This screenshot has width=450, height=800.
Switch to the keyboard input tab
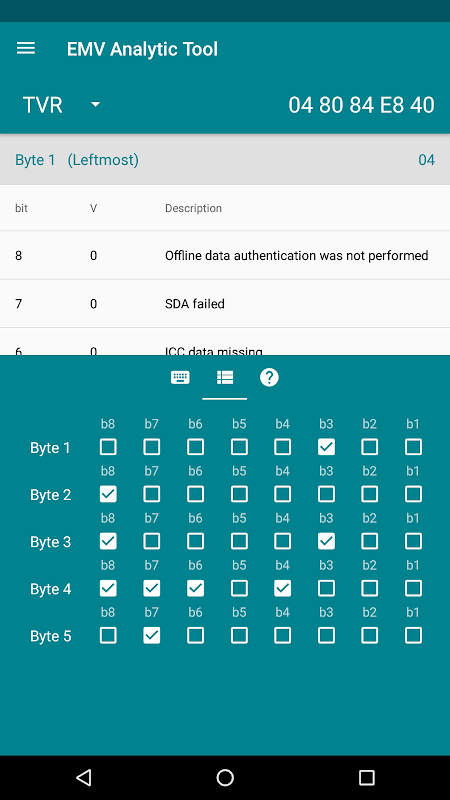(x=180, y=378)
